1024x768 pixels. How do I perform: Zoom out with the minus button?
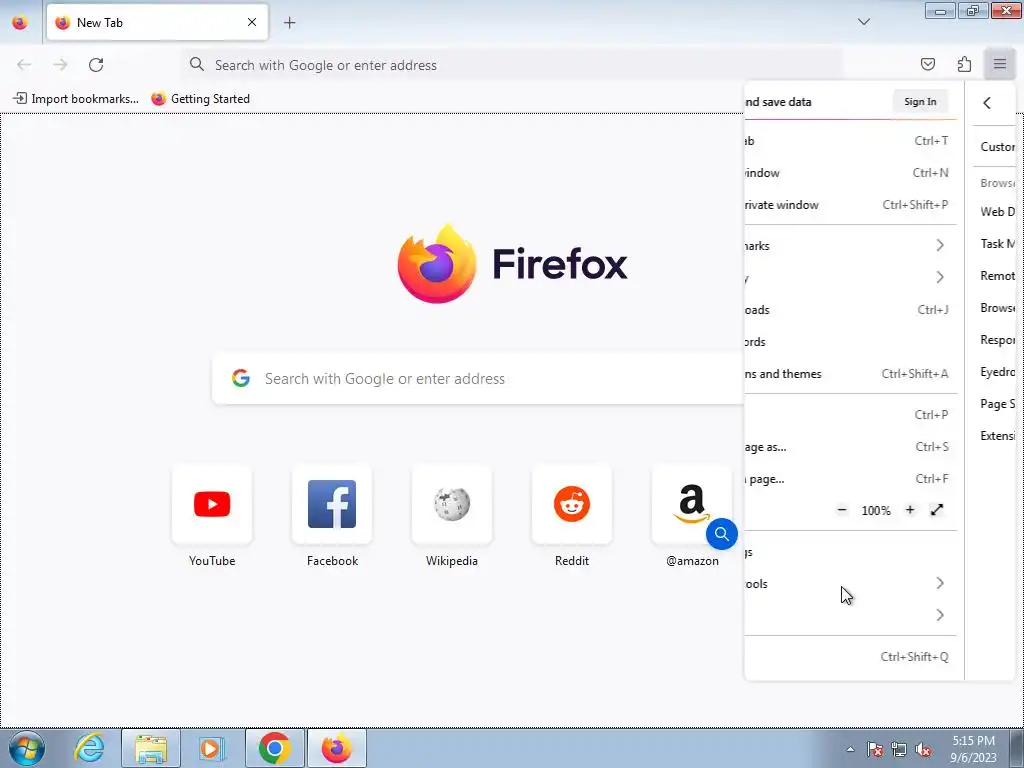[842, 510]
